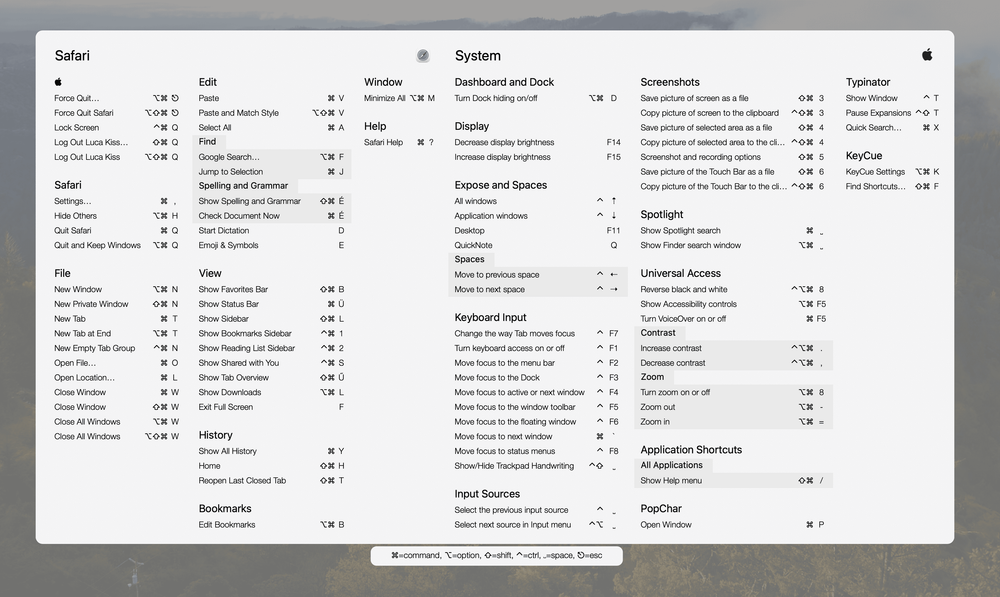Select Save picture of screen as a file
The height and width of the screenshot is (597, 1000).
733,98
